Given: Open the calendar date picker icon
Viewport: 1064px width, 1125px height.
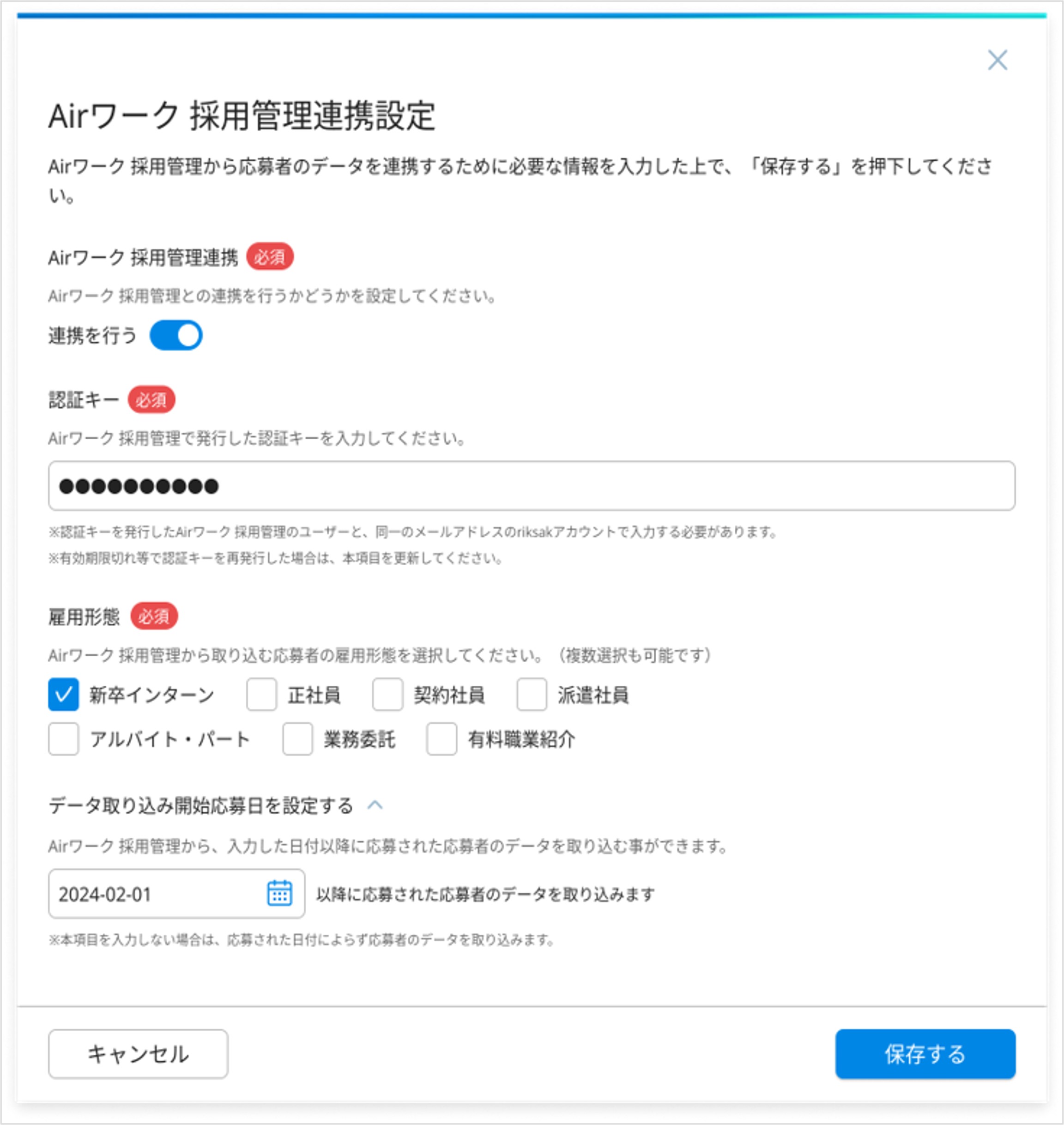Looking at the screenshot, I should pyautogui.click(x=279, y=894).
